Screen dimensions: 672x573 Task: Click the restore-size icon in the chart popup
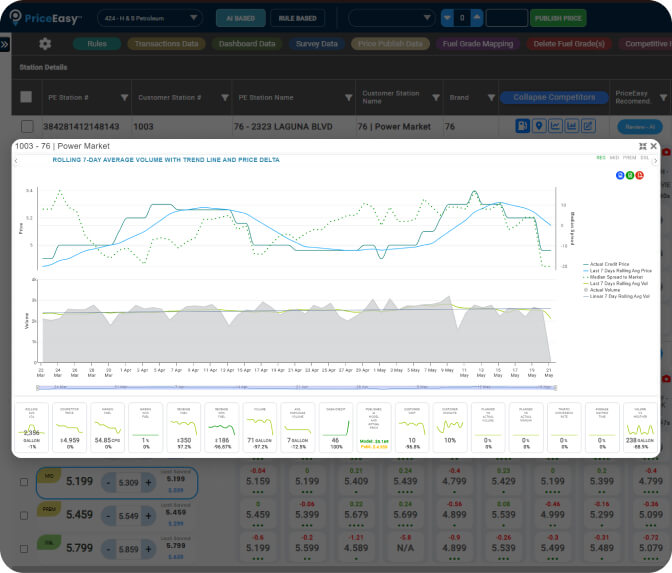click(642, 146)
